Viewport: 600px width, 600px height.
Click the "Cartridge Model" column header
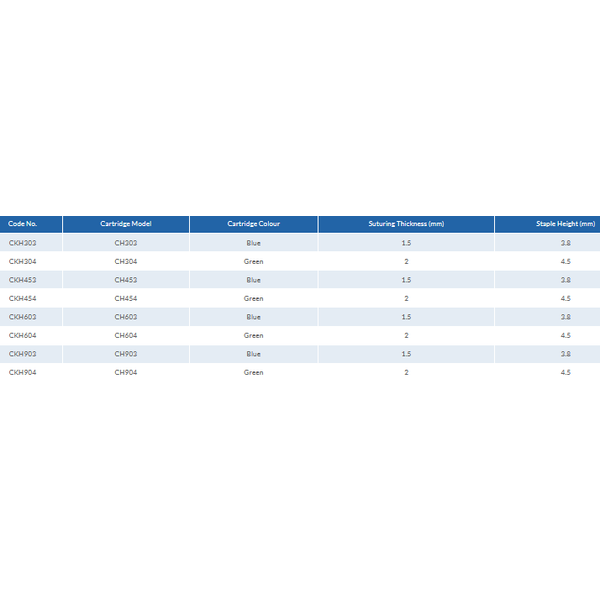pos(126,224)
